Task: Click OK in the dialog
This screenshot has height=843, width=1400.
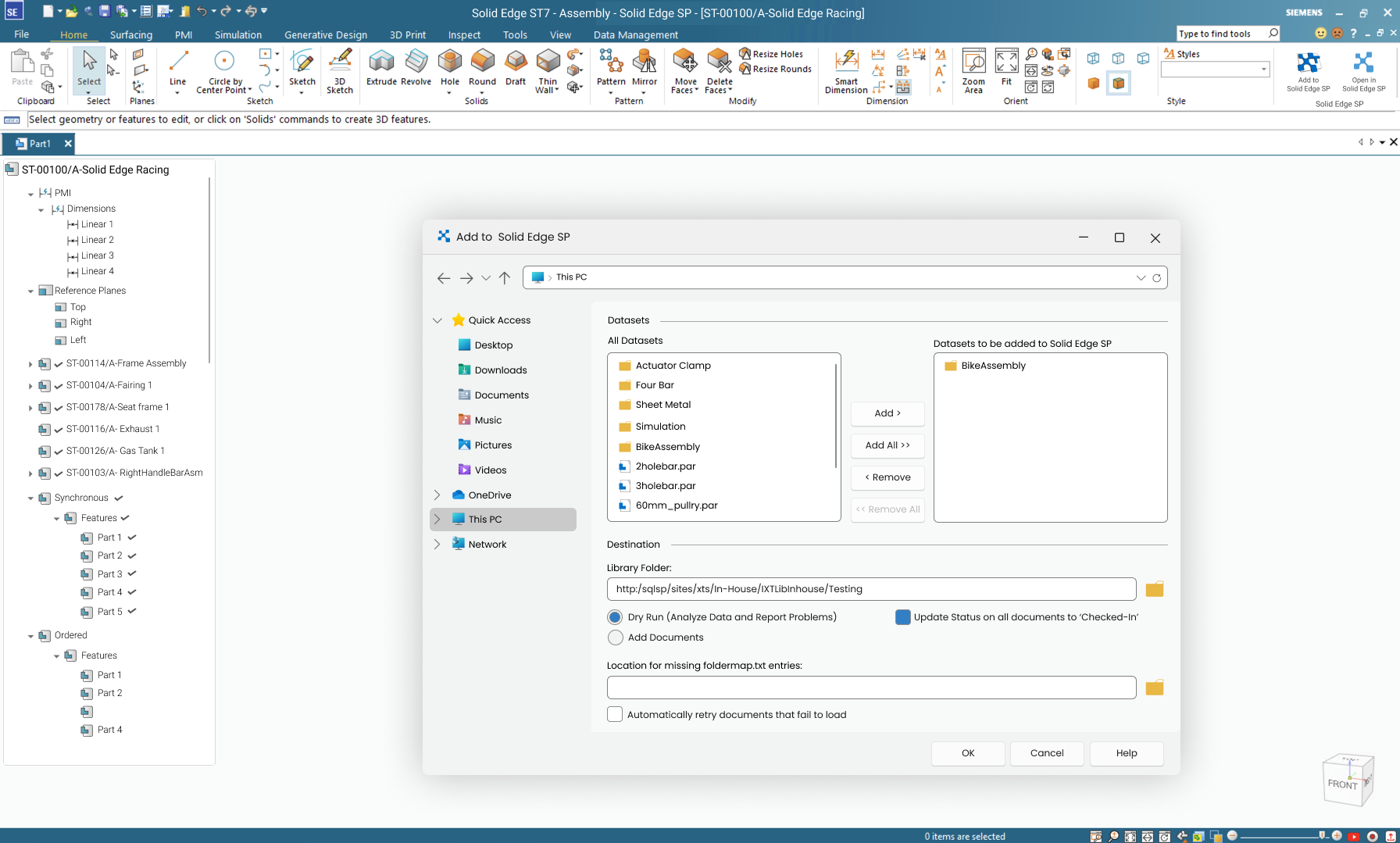Action: pos(968,753)
